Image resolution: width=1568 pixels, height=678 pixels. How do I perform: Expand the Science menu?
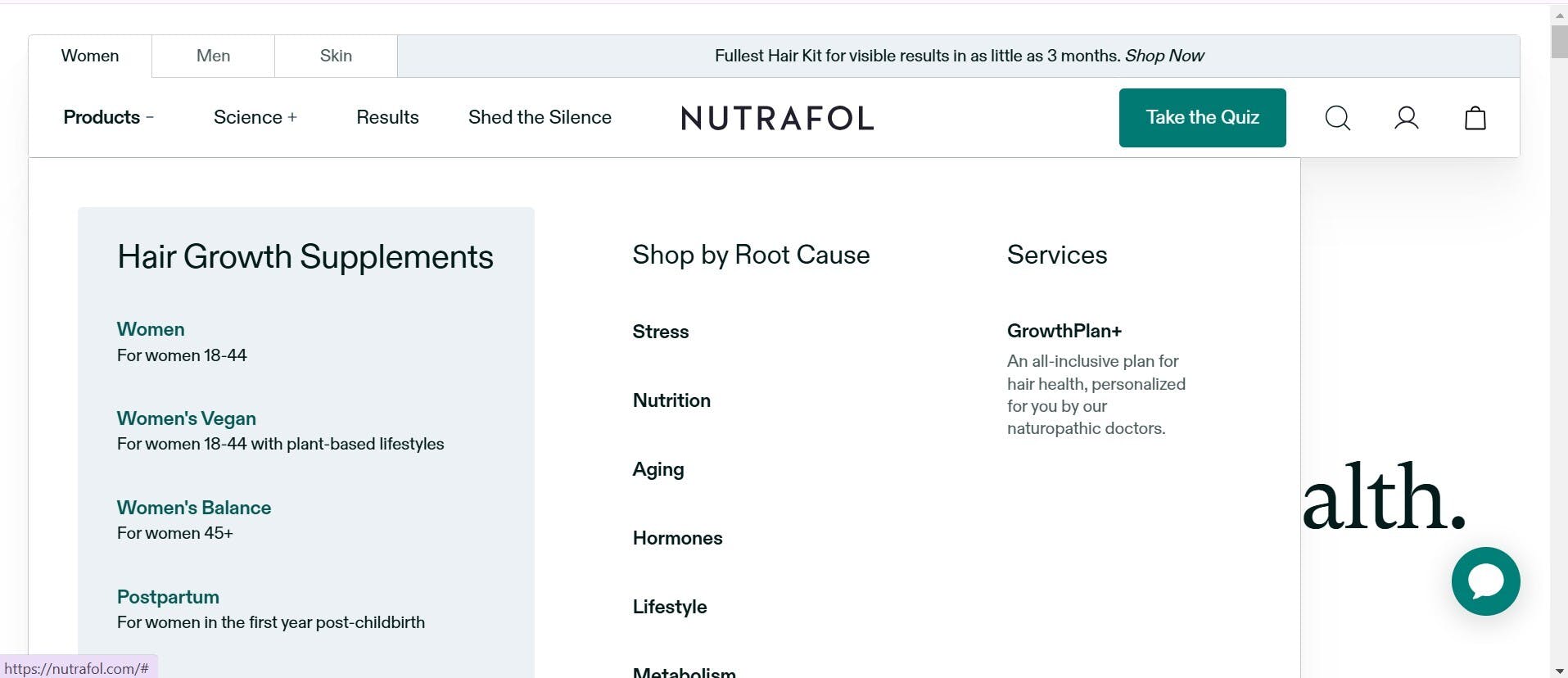(255, 117)
